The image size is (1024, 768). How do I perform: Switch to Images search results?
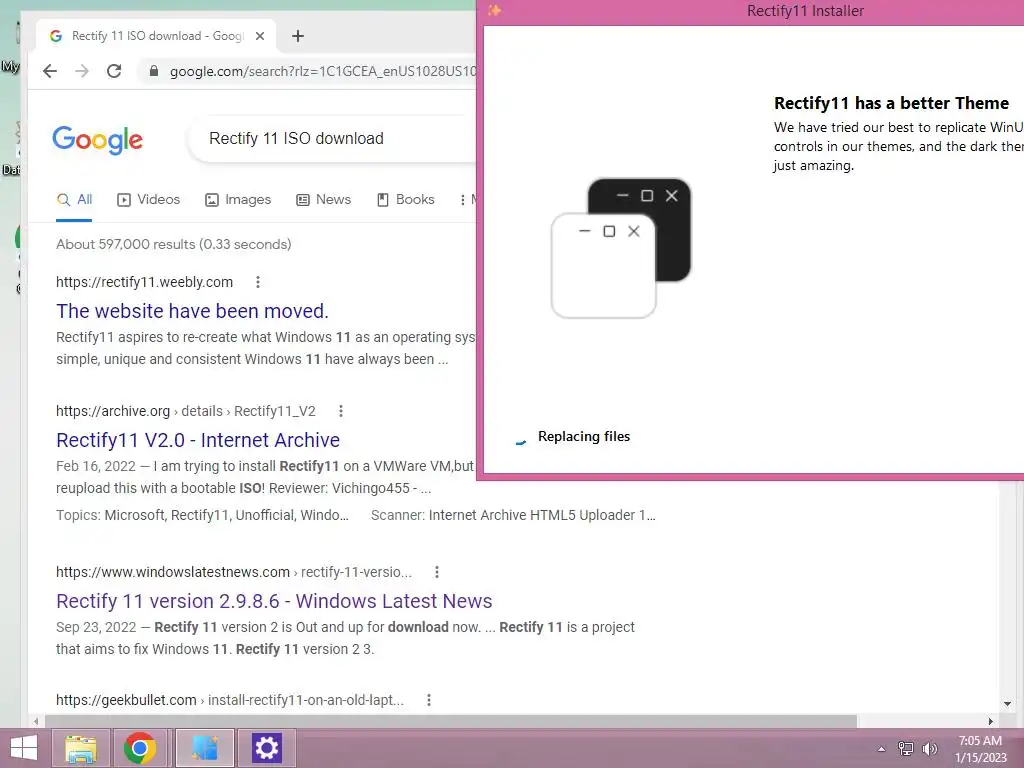(x=238, y=200)
